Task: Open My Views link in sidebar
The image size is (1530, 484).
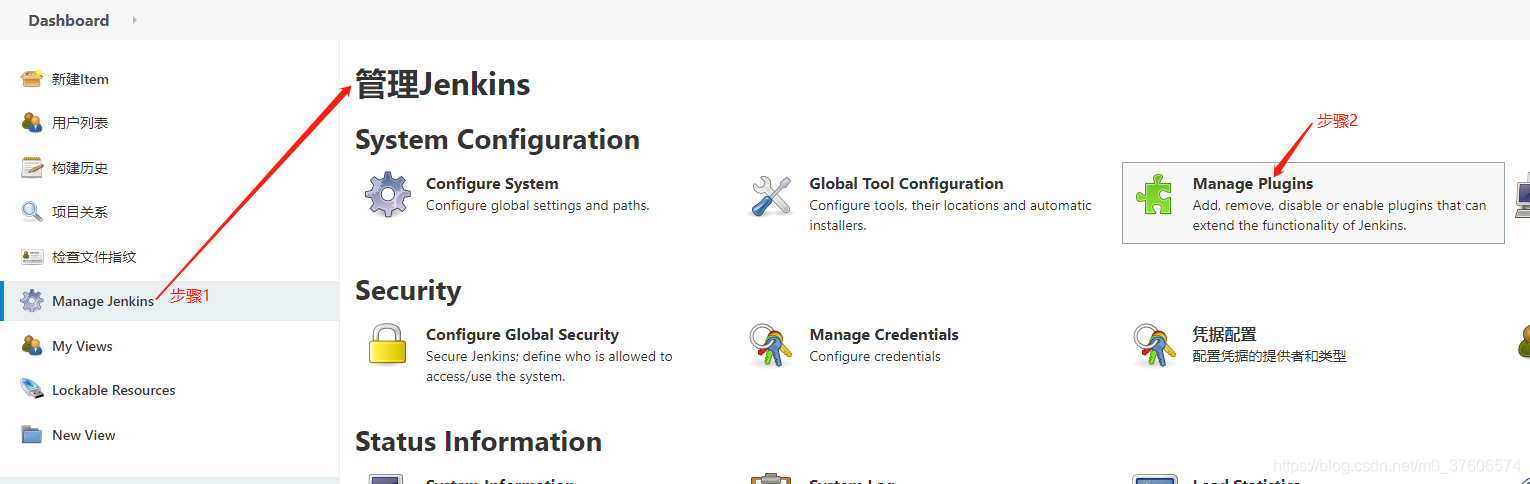Action: [x=82, y=346]
